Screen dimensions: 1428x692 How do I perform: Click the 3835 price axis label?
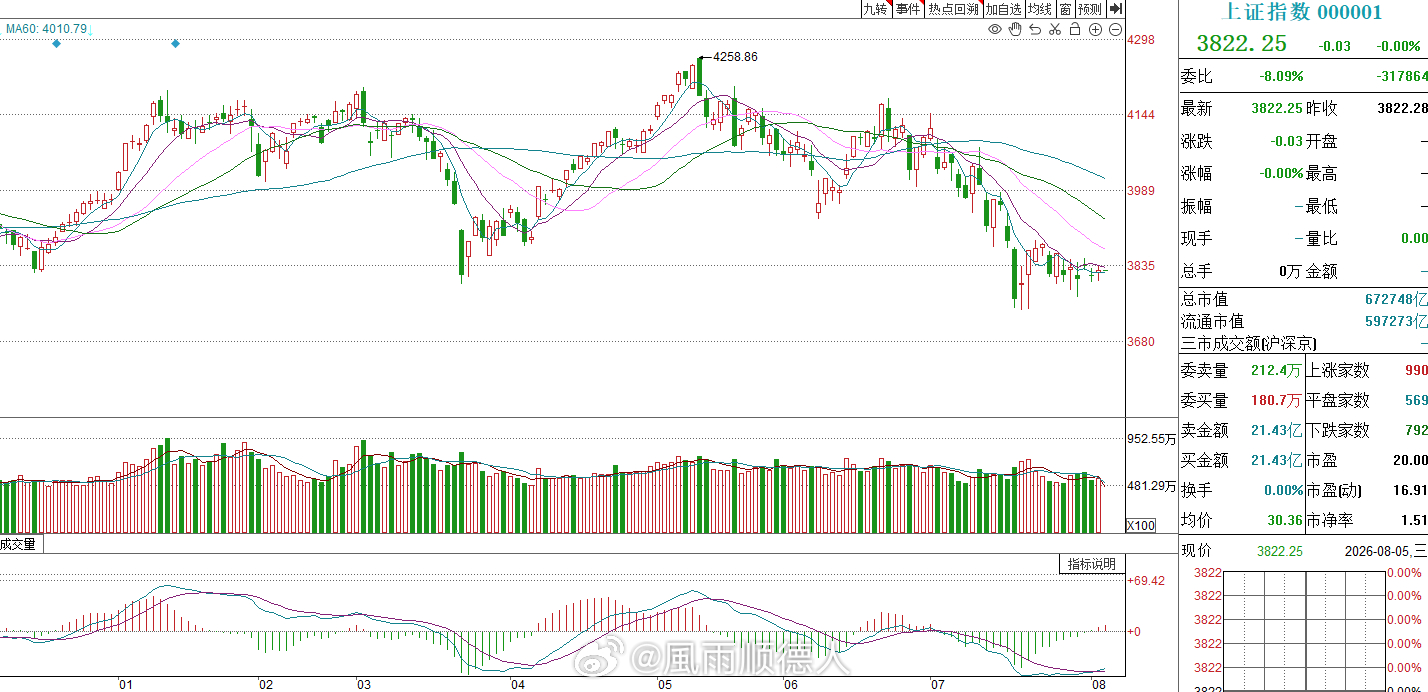click(1141, 266)
